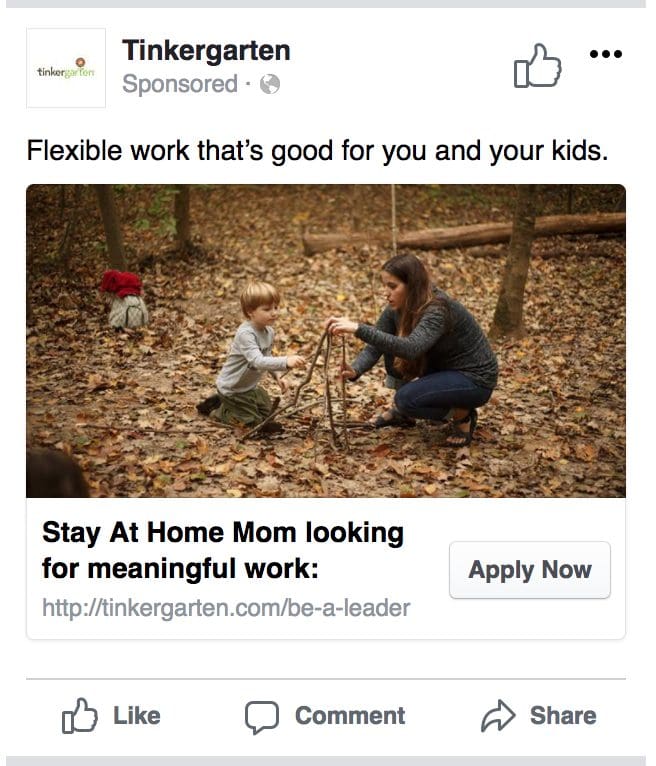Open the three-dot post options menu
The image size is (656, 766).
(x=606, y=54)
